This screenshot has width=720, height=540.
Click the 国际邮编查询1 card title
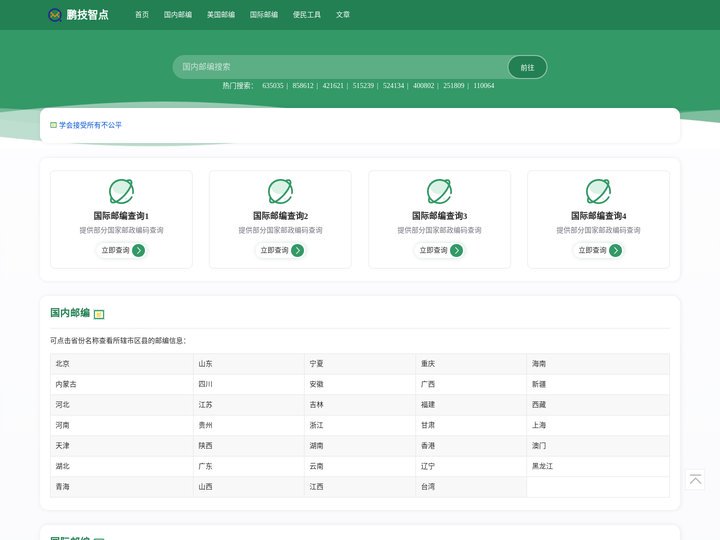pyautogui.click(x=121, y=216)
